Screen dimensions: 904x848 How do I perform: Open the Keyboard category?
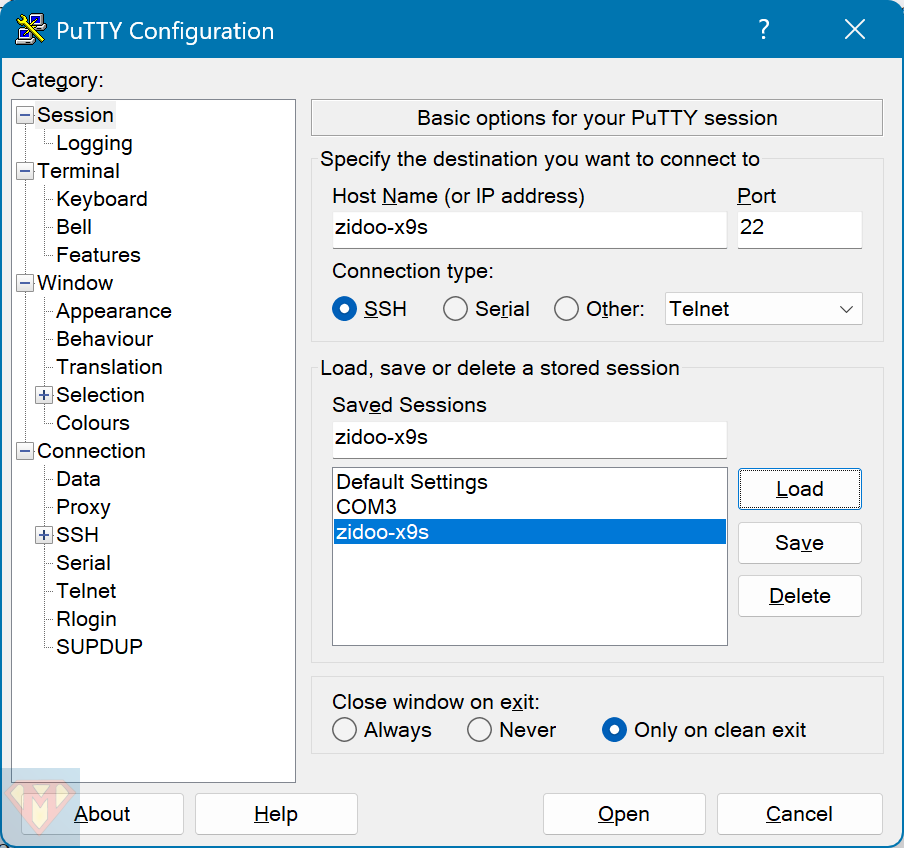pos(102,199)
